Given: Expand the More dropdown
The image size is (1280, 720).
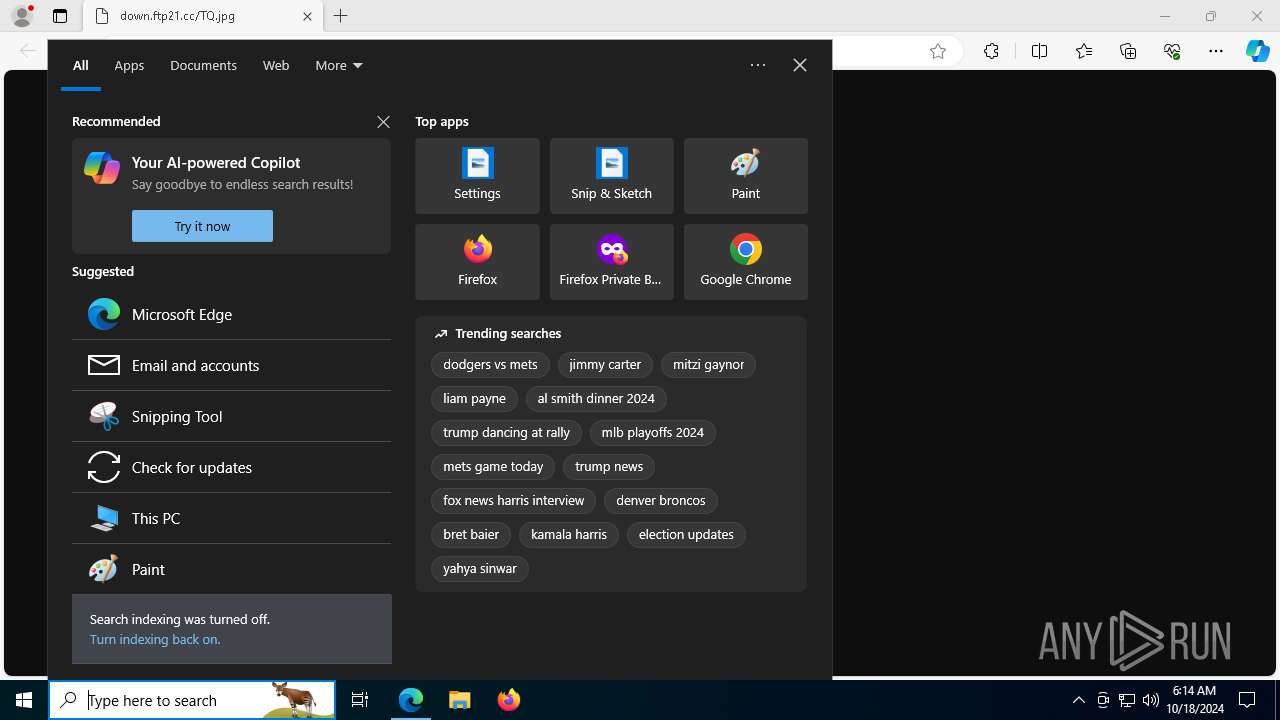Looking at the screenshot, I should [x=339, y=65].
